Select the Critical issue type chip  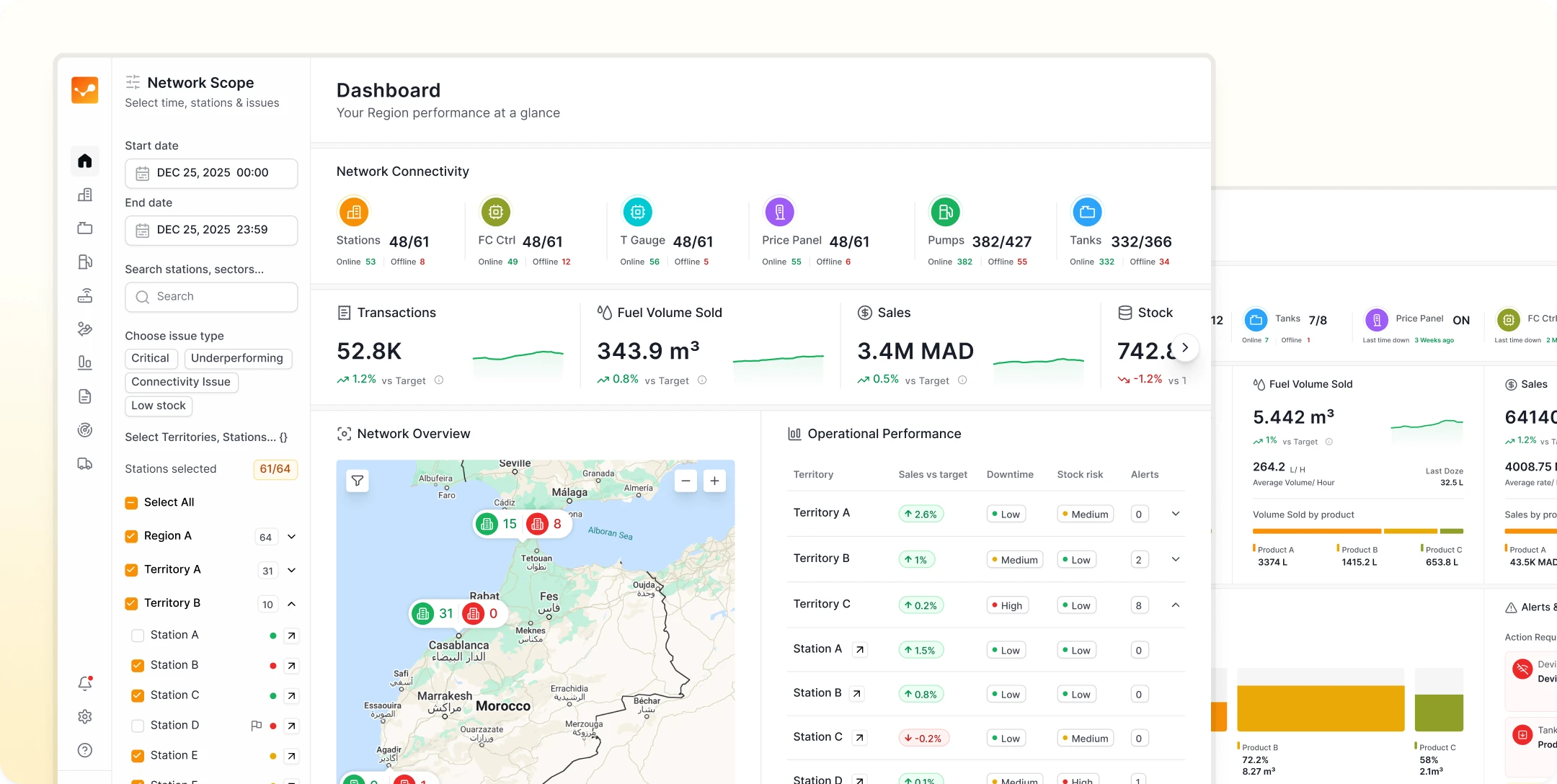pos(150,358)
